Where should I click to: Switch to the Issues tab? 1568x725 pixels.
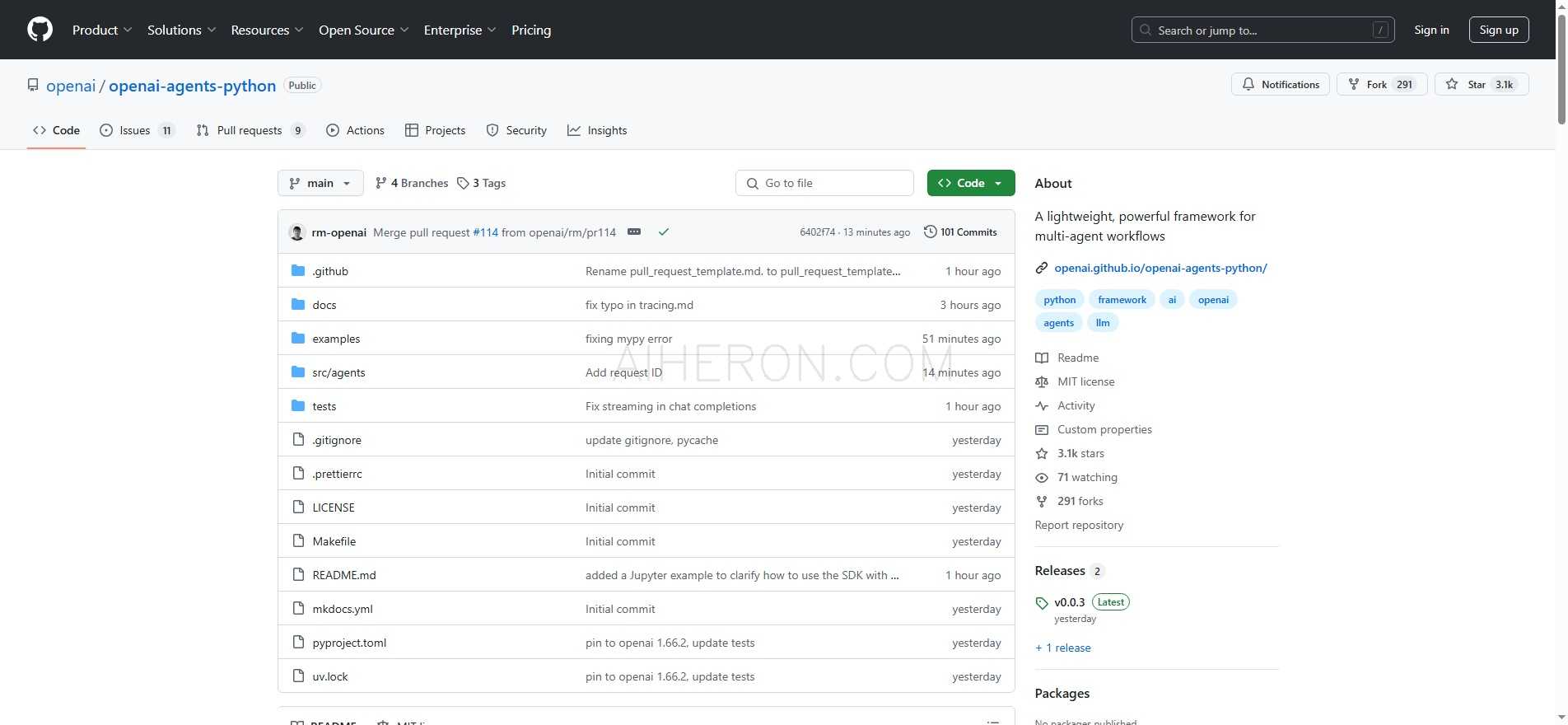coord(138,130)
